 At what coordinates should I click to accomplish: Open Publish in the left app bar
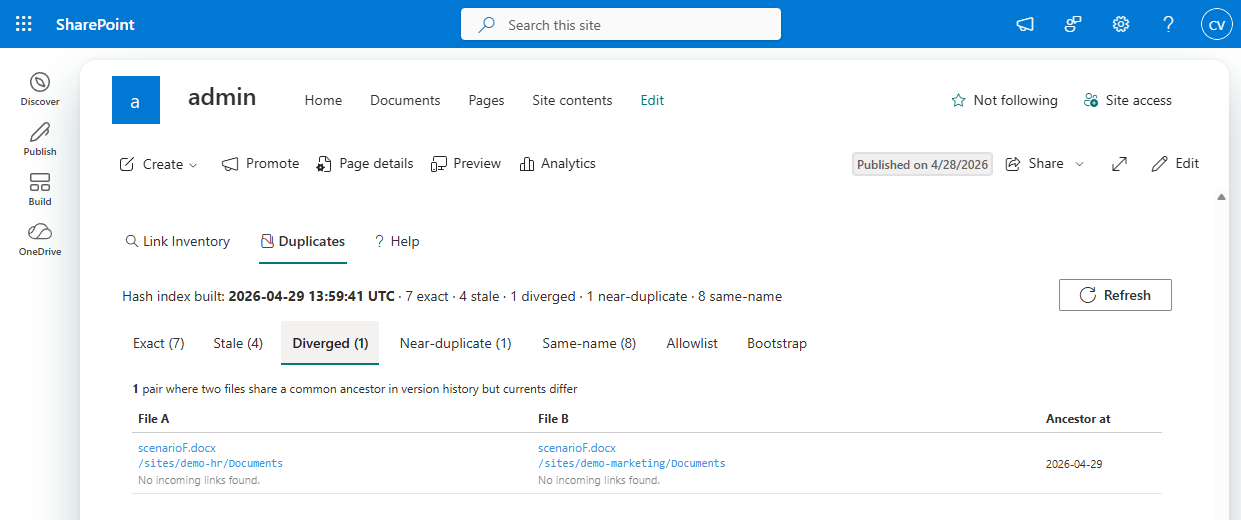click(x=40, y=139)
